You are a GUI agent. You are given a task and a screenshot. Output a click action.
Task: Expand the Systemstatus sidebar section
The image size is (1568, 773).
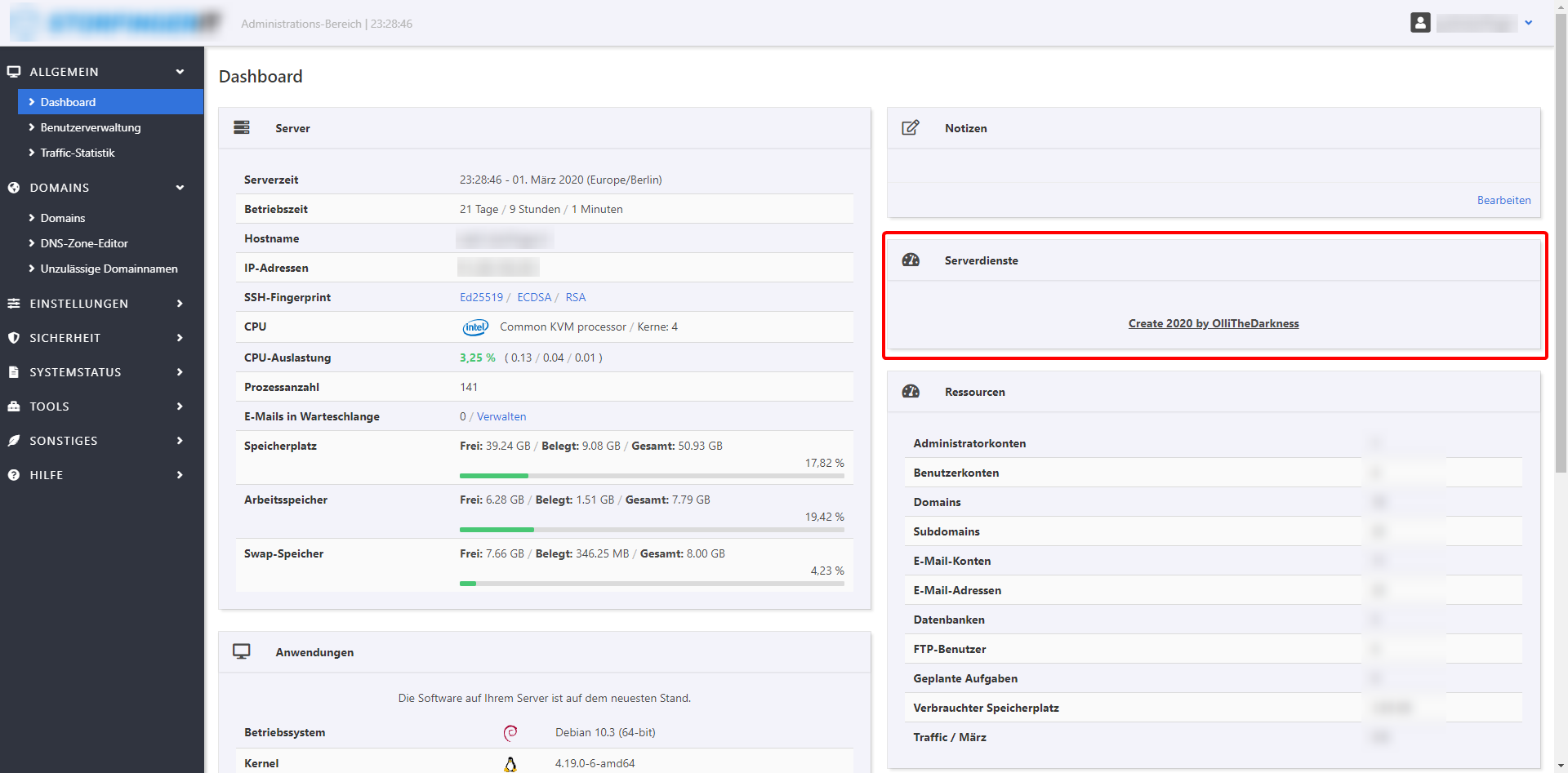point(180,372)
